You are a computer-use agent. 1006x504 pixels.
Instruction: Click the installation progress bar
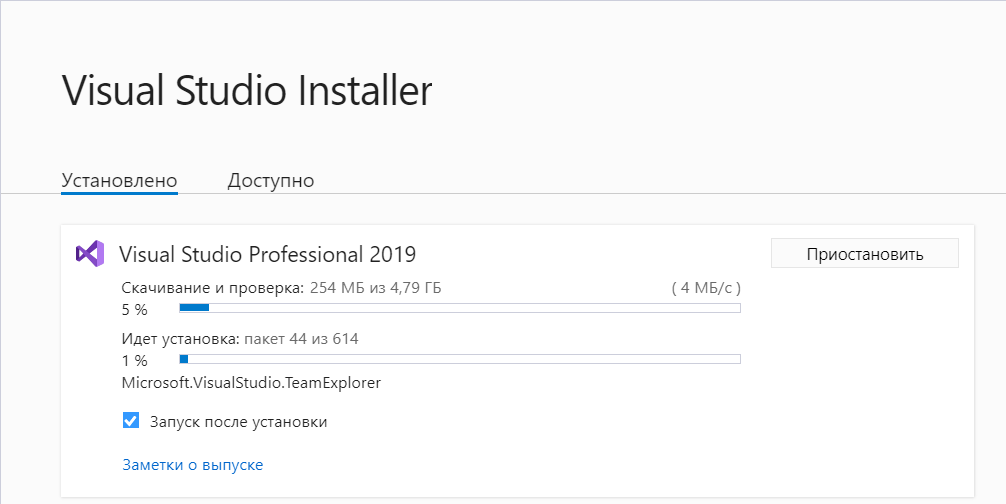click(460, 359)
